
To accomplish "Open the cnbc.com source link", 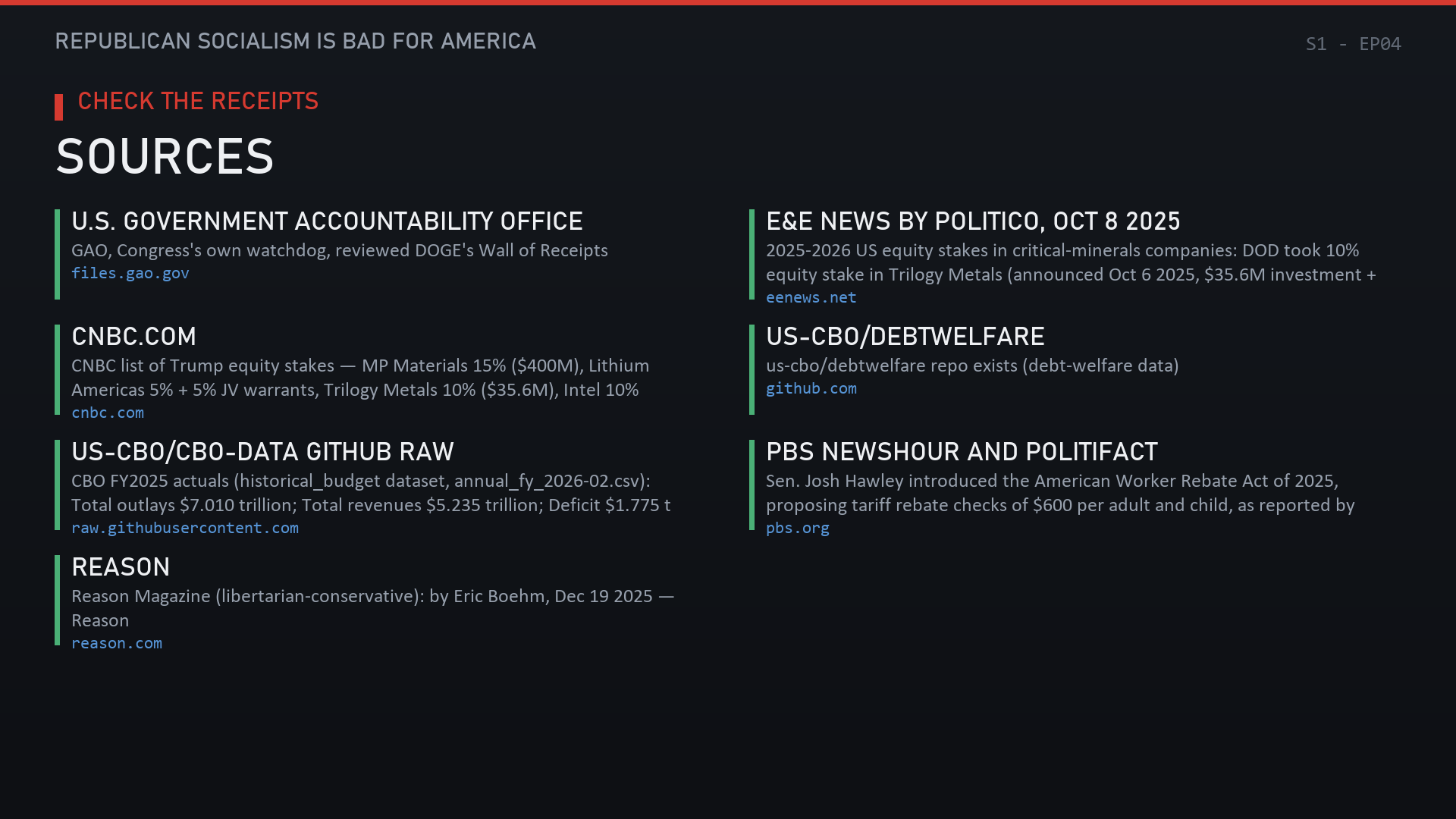I will (108, 413).
